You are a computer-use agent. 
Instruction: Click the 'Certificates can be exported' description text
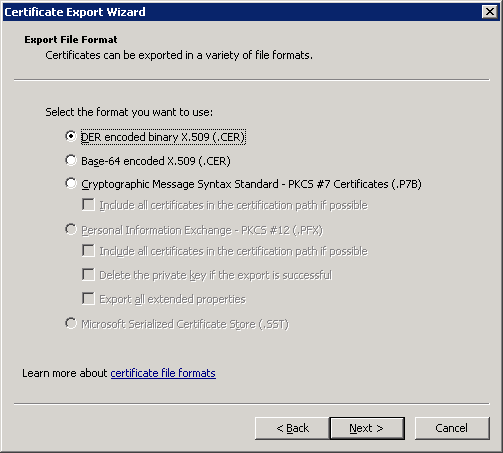coord(179,55)
